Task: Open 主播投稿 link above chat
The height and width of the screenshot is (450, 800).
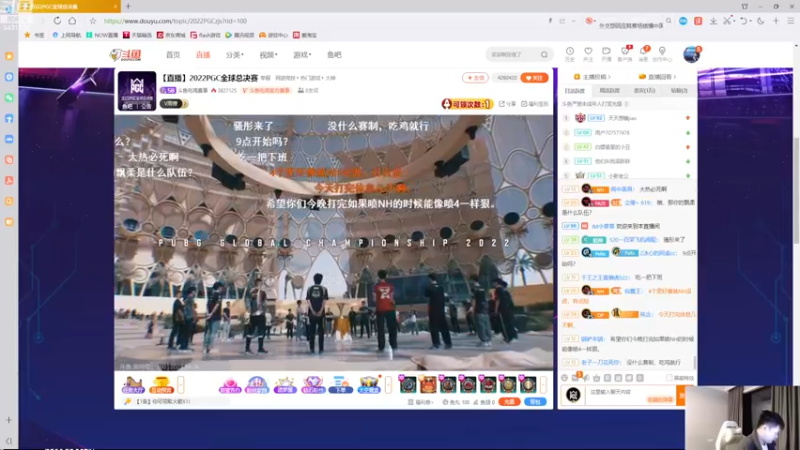Action: (x=592, y=77)
